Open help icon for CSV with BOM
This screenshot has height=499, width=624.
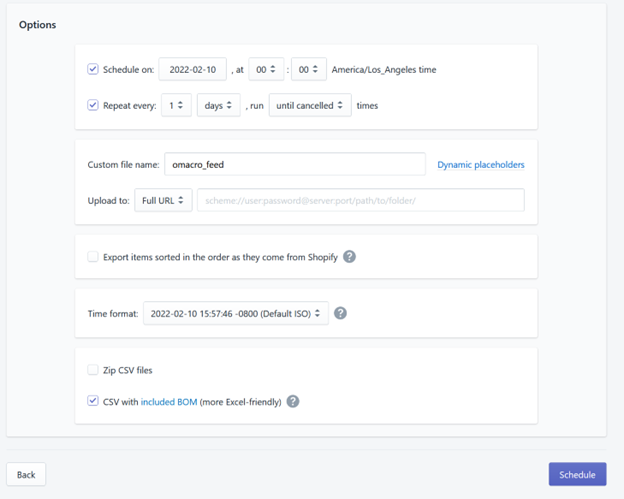[293, 402]
